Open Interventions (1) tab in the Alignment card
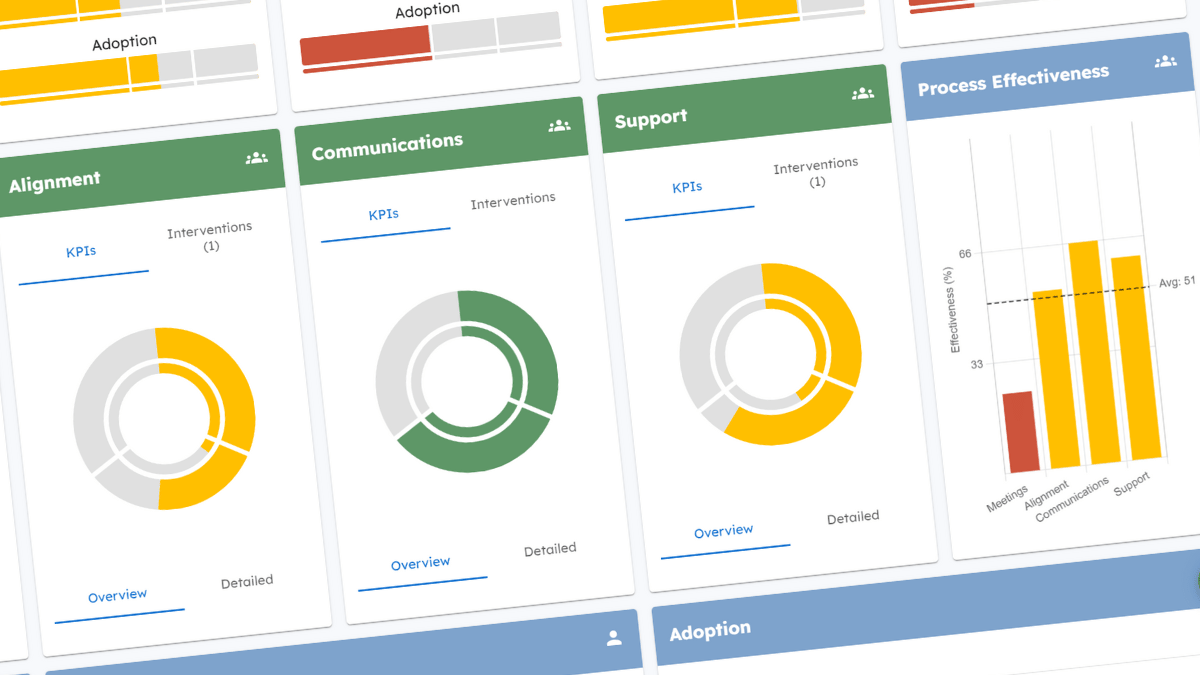This screenshot has height=675, width=1200. (x=210, y=238)
